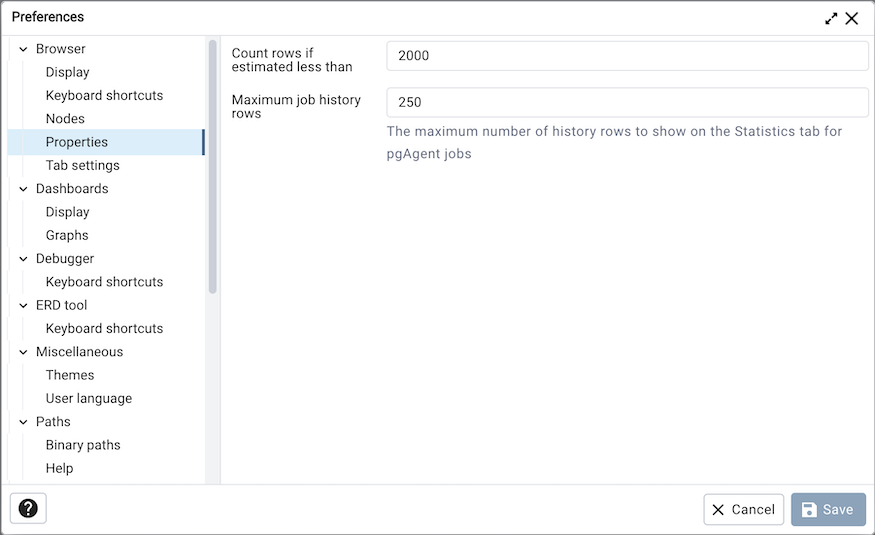Select ERD tool Keyboard shortcuts
The image size is (875, 535).
[104, 328]
